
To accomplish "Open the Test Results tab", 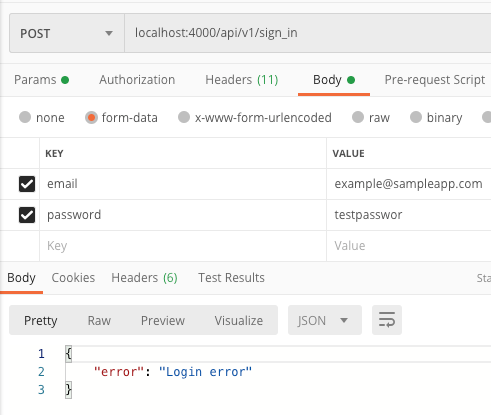I will (231, 278).
